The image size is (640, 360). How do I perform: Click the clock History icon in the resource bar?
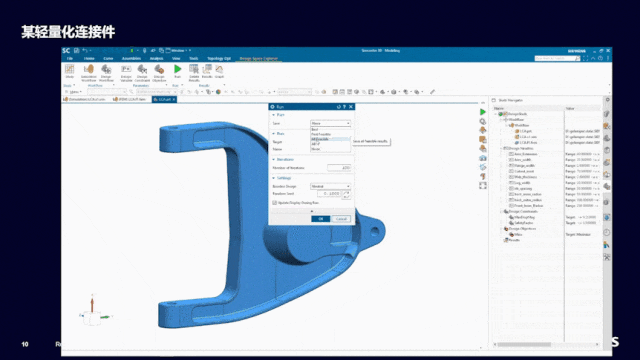tap(607, 232)
